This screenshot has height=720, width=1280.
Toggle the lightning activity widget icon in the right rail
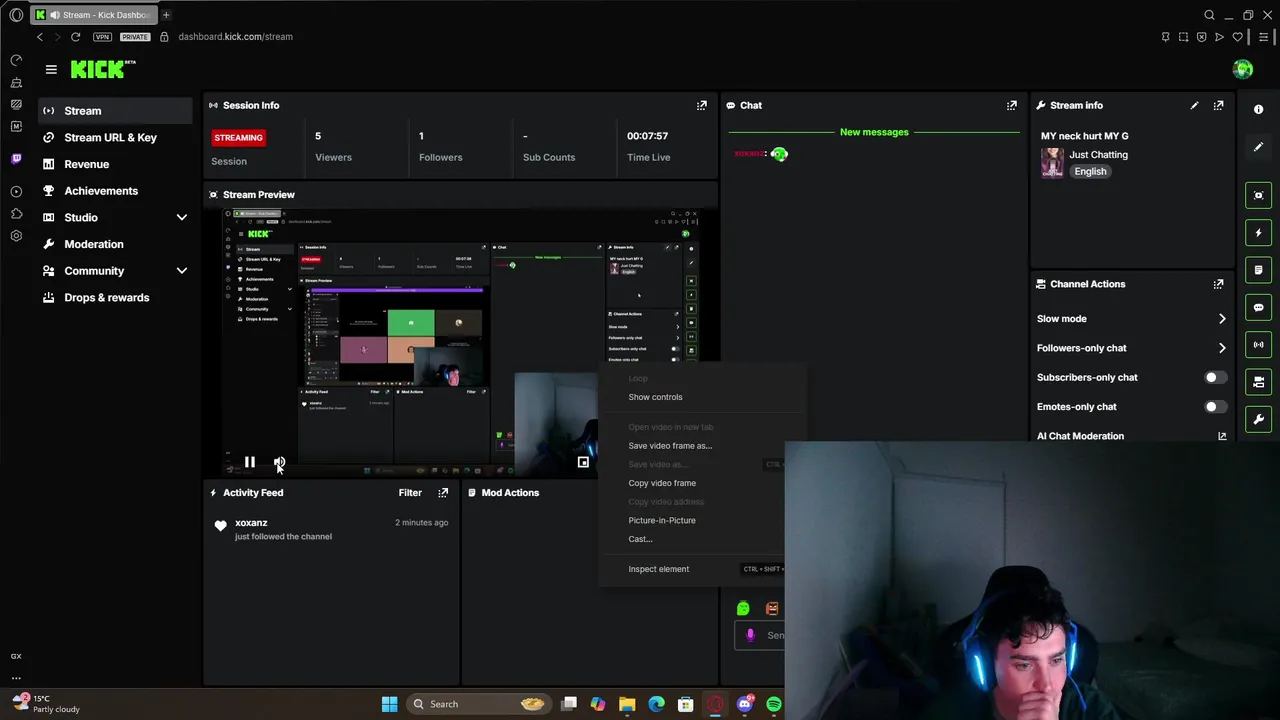(1259, 232)
